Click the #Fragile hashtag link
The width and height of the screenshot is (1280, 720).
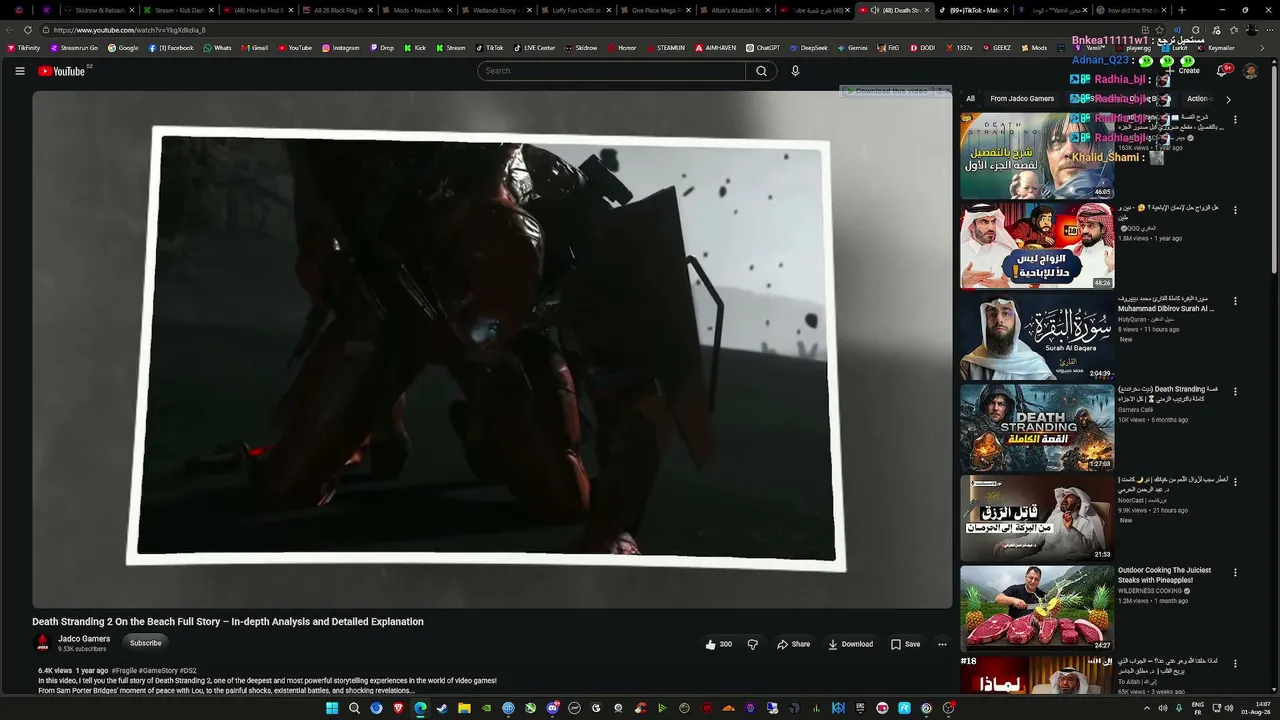pyautogui.click(x=124, y=671)
